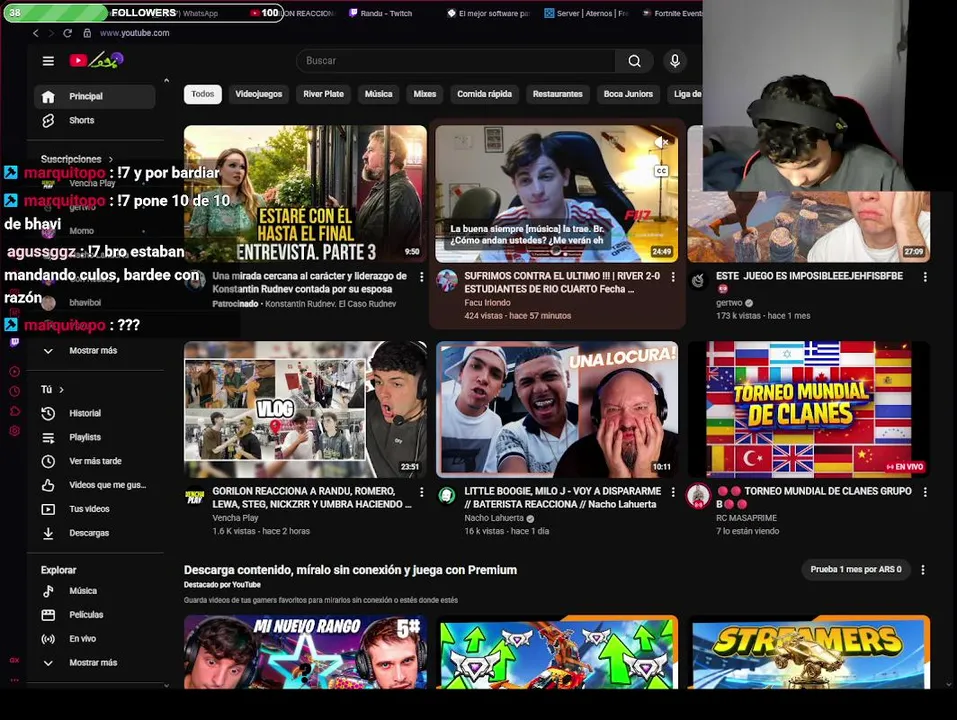The image size is (957, 720).
Task: Select the Videojuegos filter chip
Action: coord(259,94)
